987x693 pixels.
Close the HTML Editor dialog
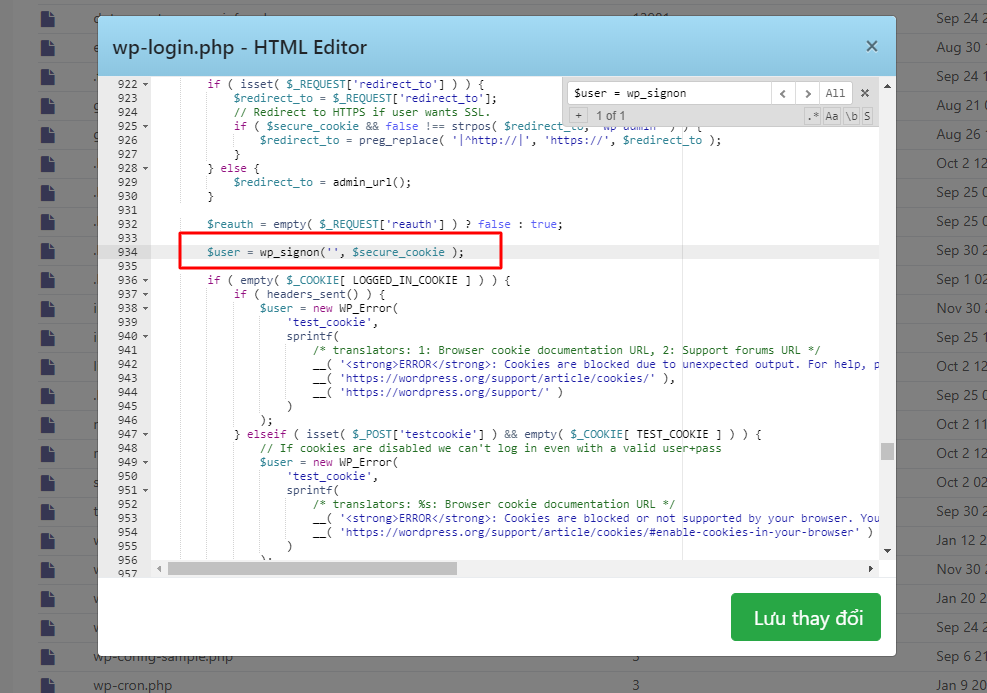(x=872, y=47)
